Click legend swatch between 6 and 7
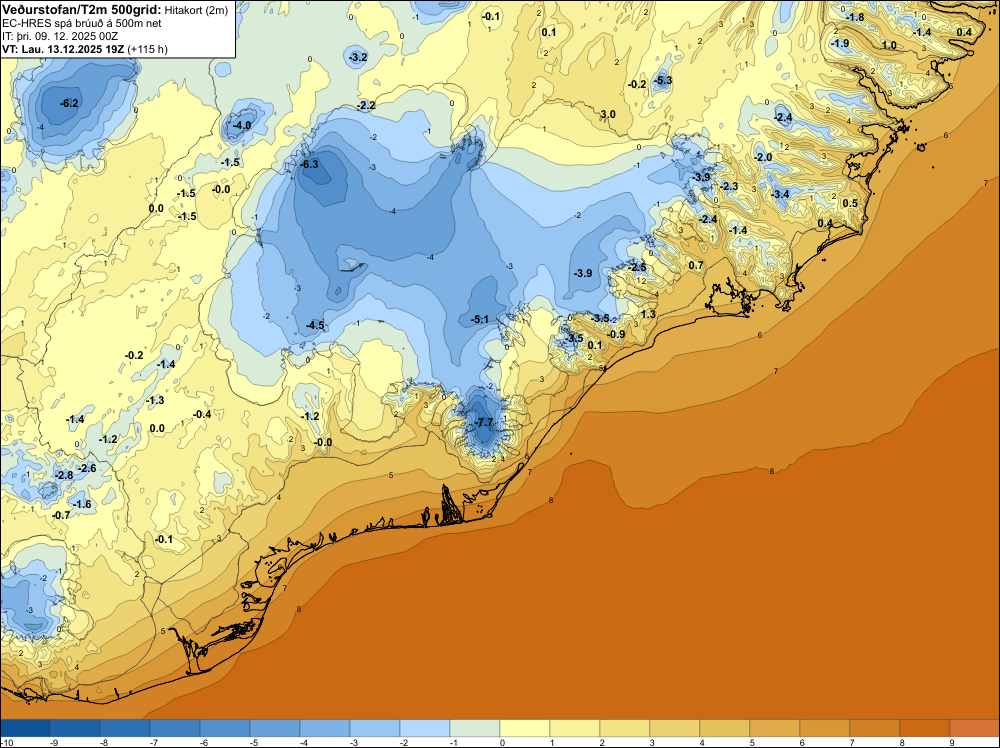1000x748 pixels. coord(825,728)
